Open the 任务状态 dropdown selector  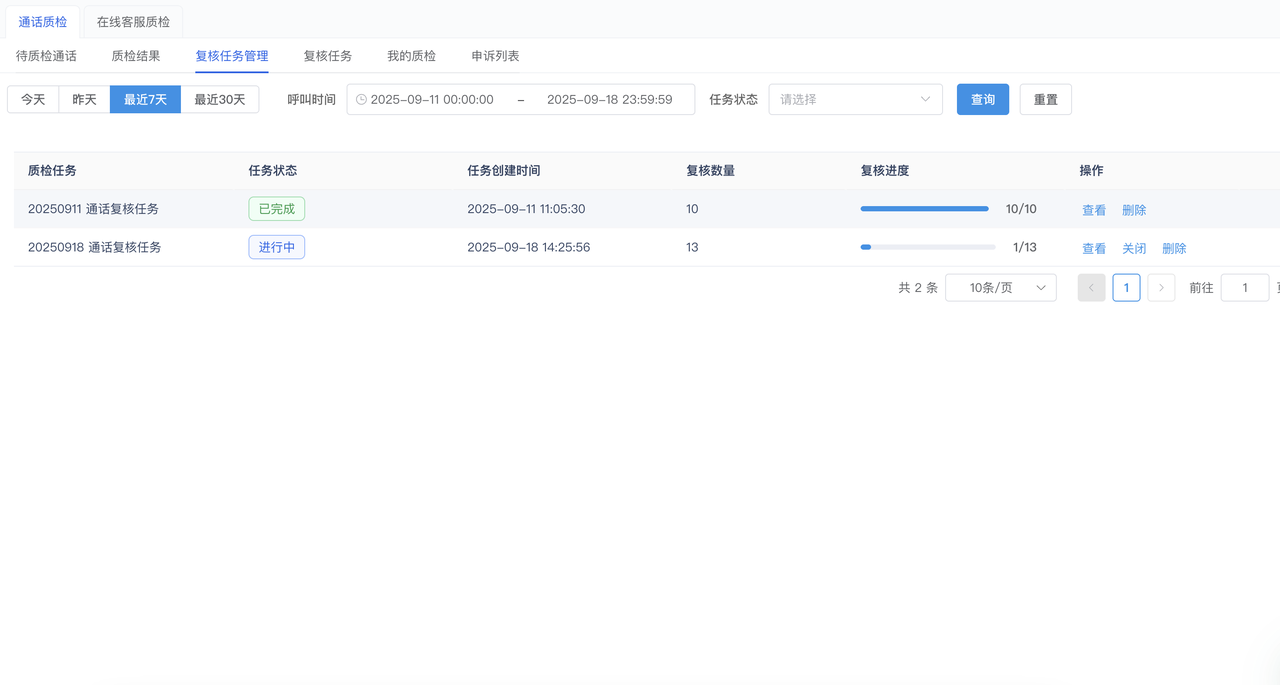855,100
